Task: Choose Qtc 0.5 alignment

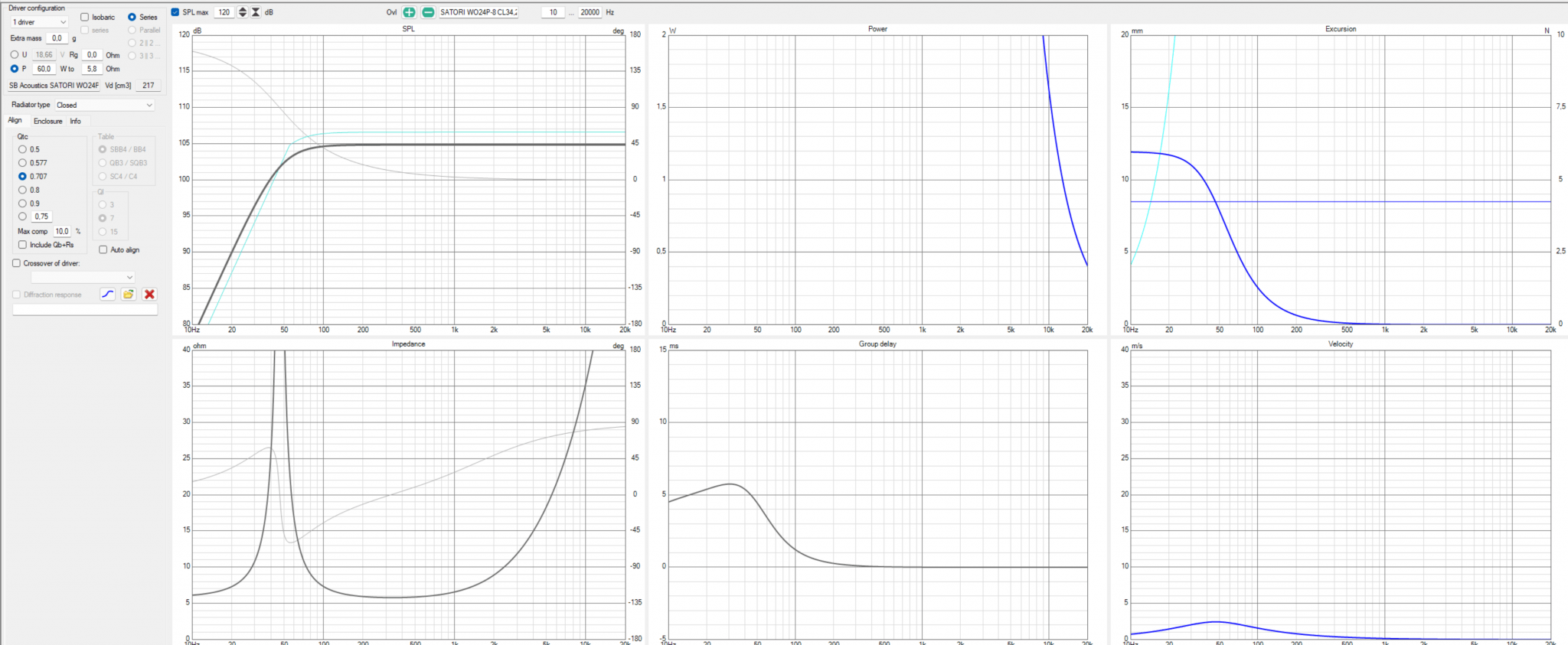Action: pyautogui.click(x=22, y=149)
